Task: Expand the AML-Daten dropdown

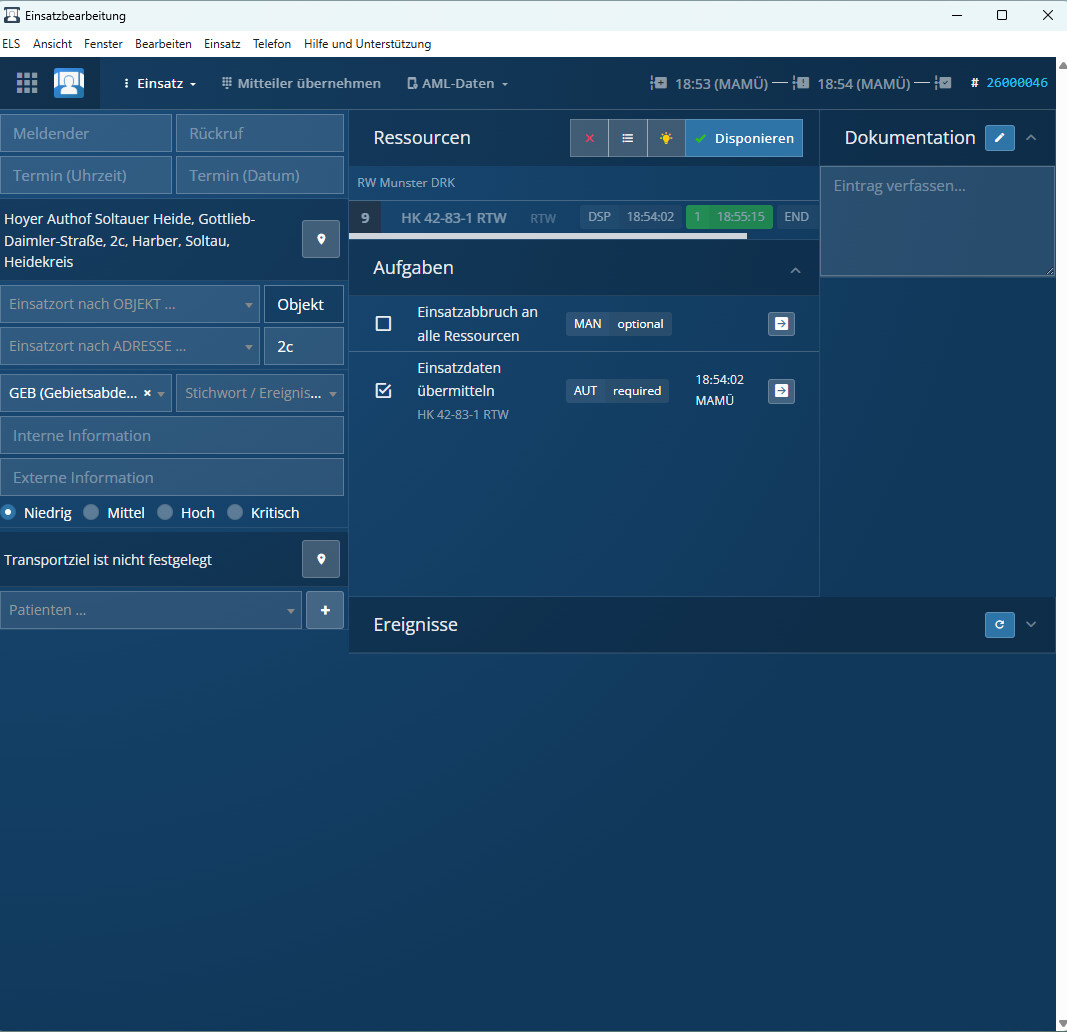Action: coord(458,84)
